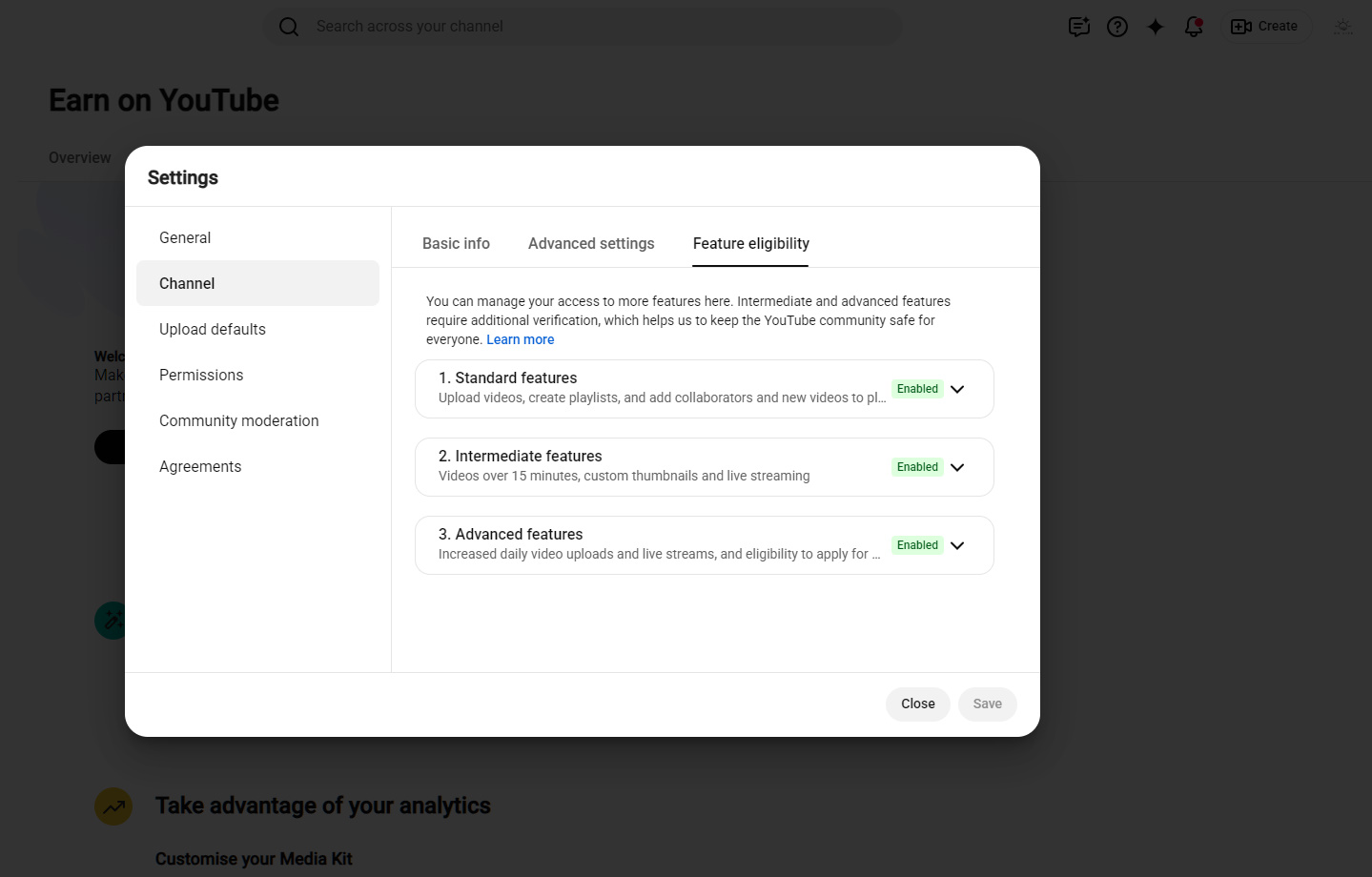Expand Advanced features chevron
This screenshot has height=877, width=1372.
pyautogui.click(x=957, y=545)
